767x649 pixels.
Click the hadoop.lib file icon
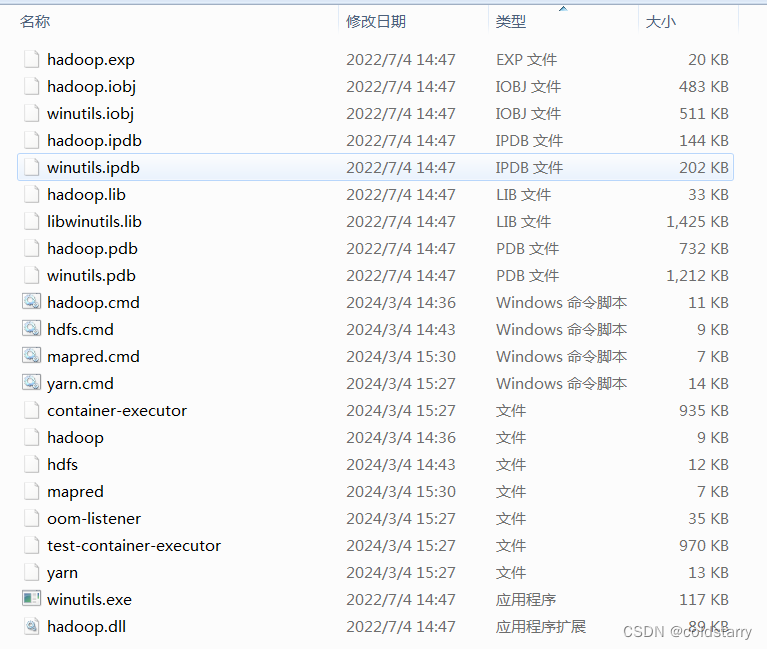(32, 195)
